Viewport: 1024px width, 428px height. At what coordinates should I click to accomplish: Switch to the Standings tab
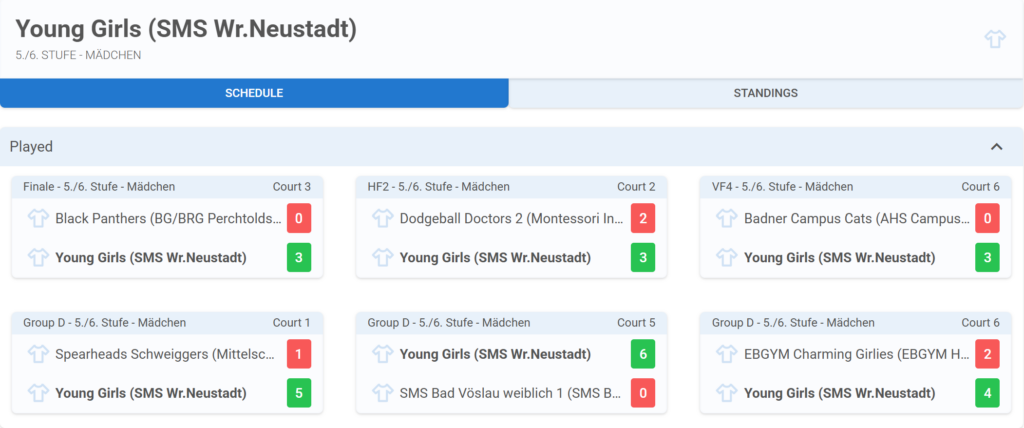click(765, 93)
